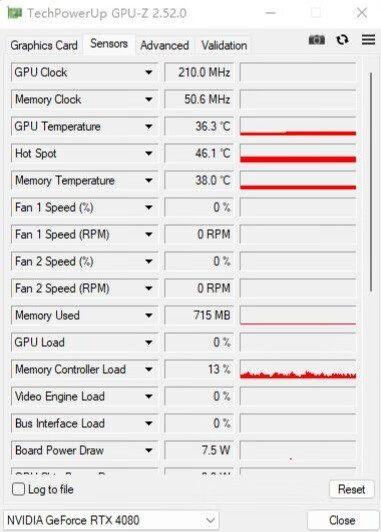381x532 pixels.
Task: Take a screenshot with the camera icon
Action: click(317, 40)
